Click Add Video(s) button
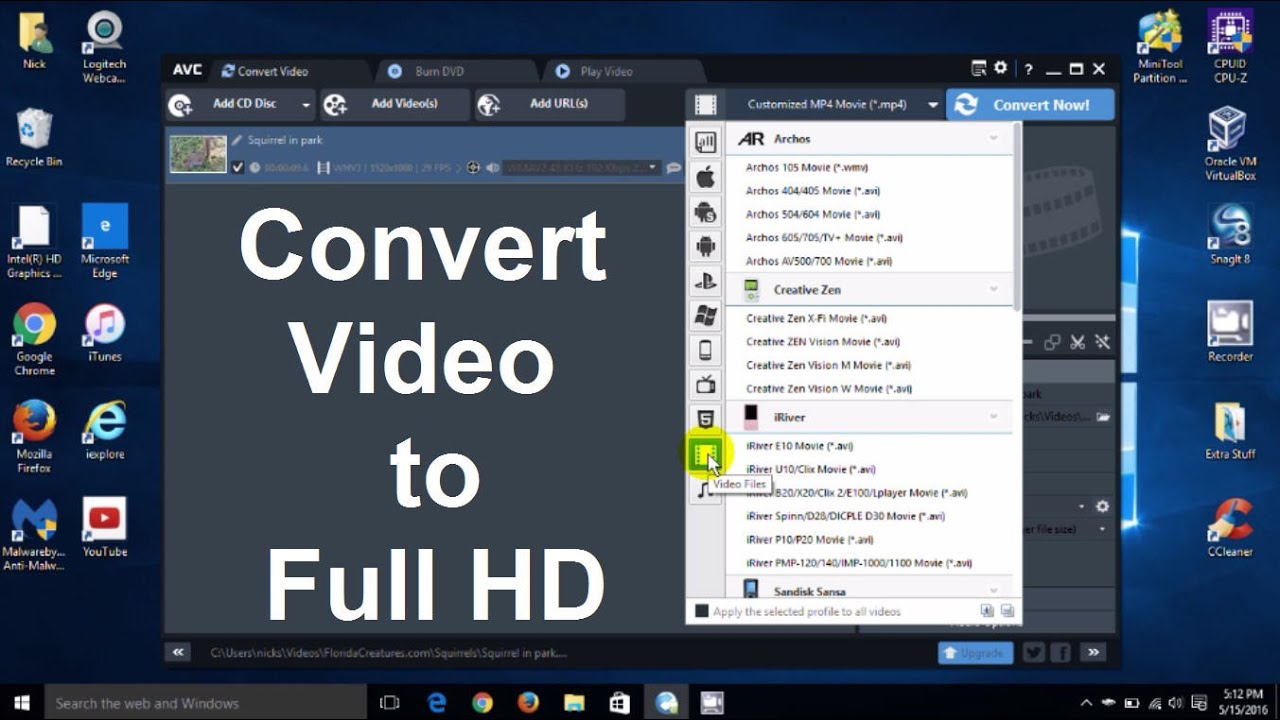The width and height of the screenshot is (1280, 720). (394, 104)
